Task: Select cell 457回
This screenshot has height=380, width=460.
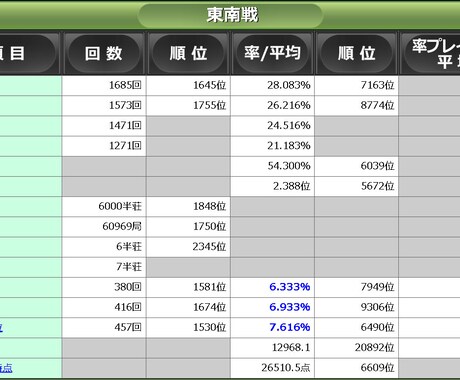Action: [x=104, y=327]
